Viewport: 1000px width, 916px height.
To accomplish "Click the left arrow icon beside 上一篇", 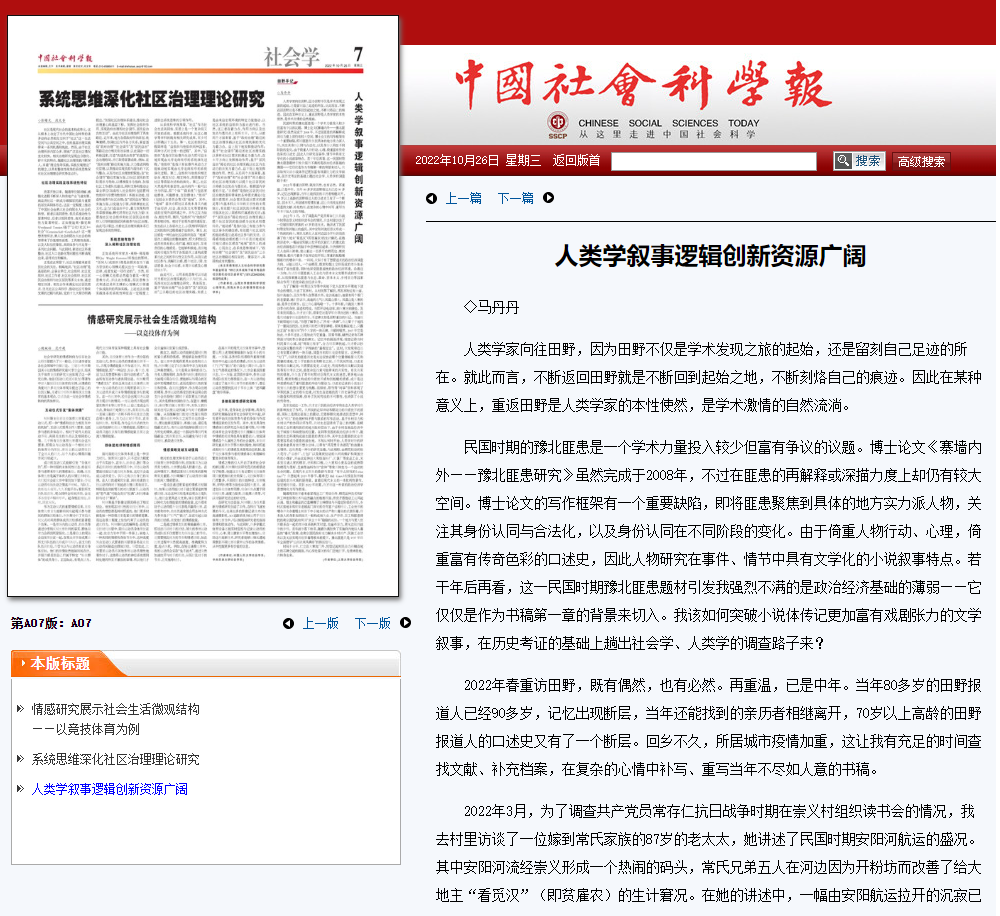I will (431, 198).
